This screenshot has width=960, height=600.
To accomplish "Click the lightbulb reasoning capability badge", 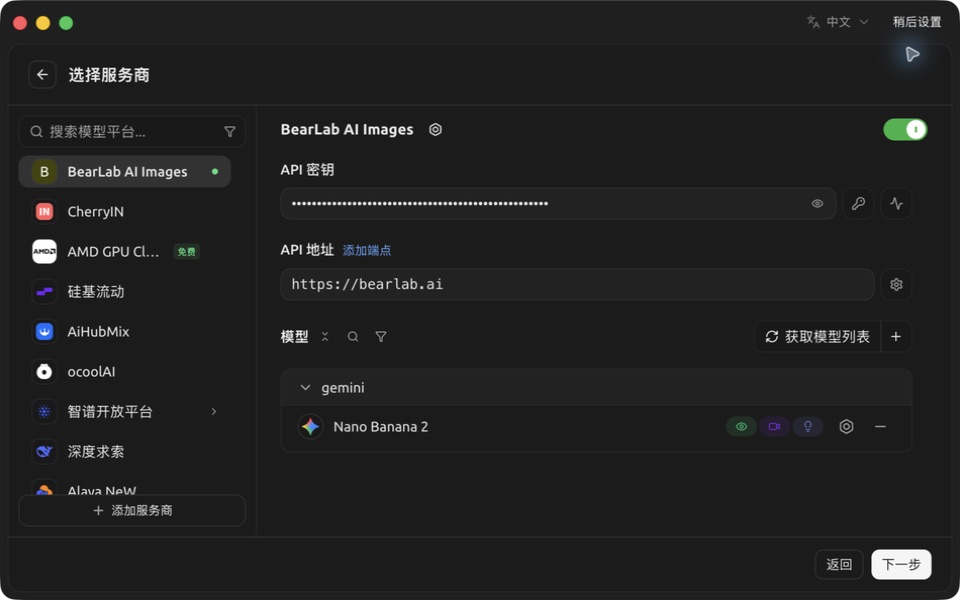I will [808, 427].
